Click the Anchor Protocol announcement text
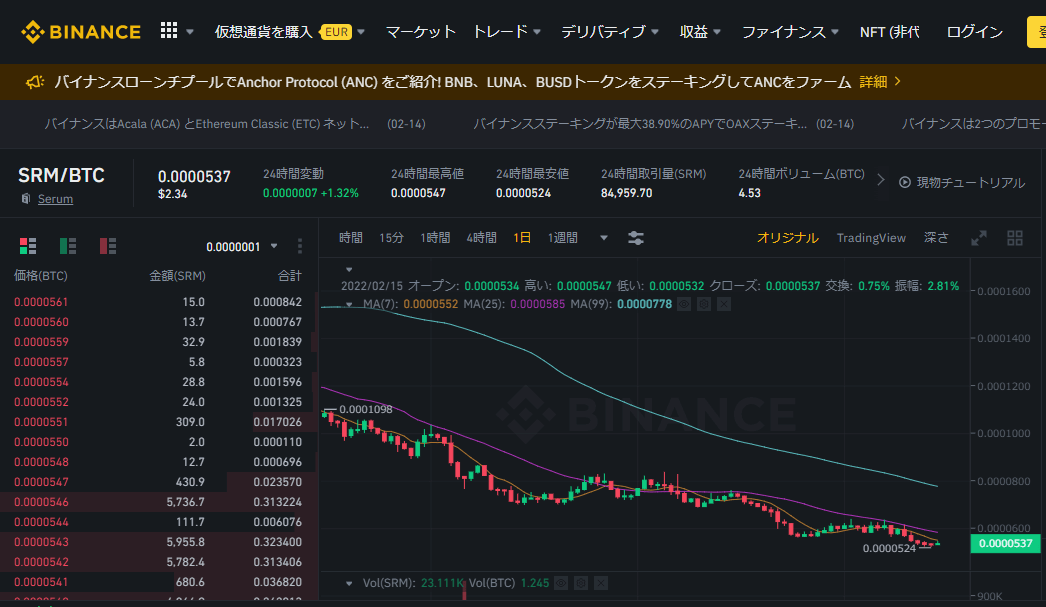1046x607 pixels. [x=452, y=81]
